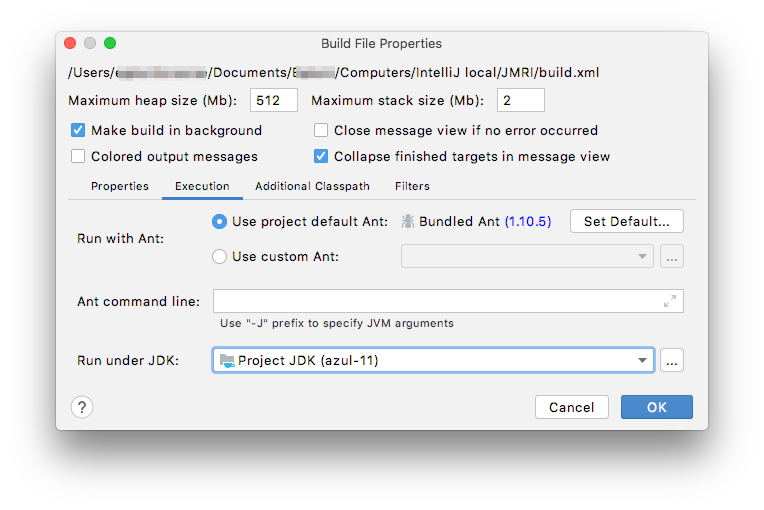Open the Run under JDK dropdown
The height and width of the screenshot is (510, 764).
642,360
